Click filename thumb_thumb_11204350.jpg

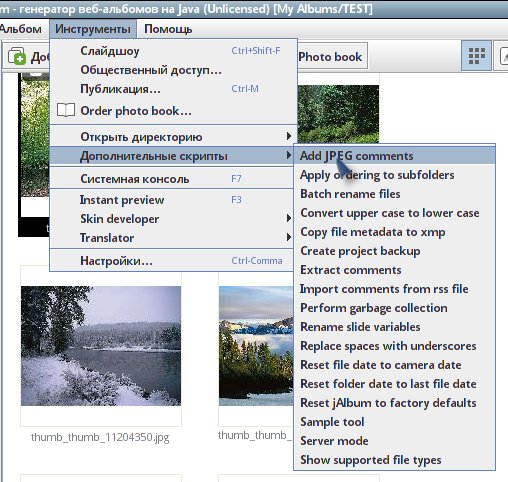[x=100, y=437]
